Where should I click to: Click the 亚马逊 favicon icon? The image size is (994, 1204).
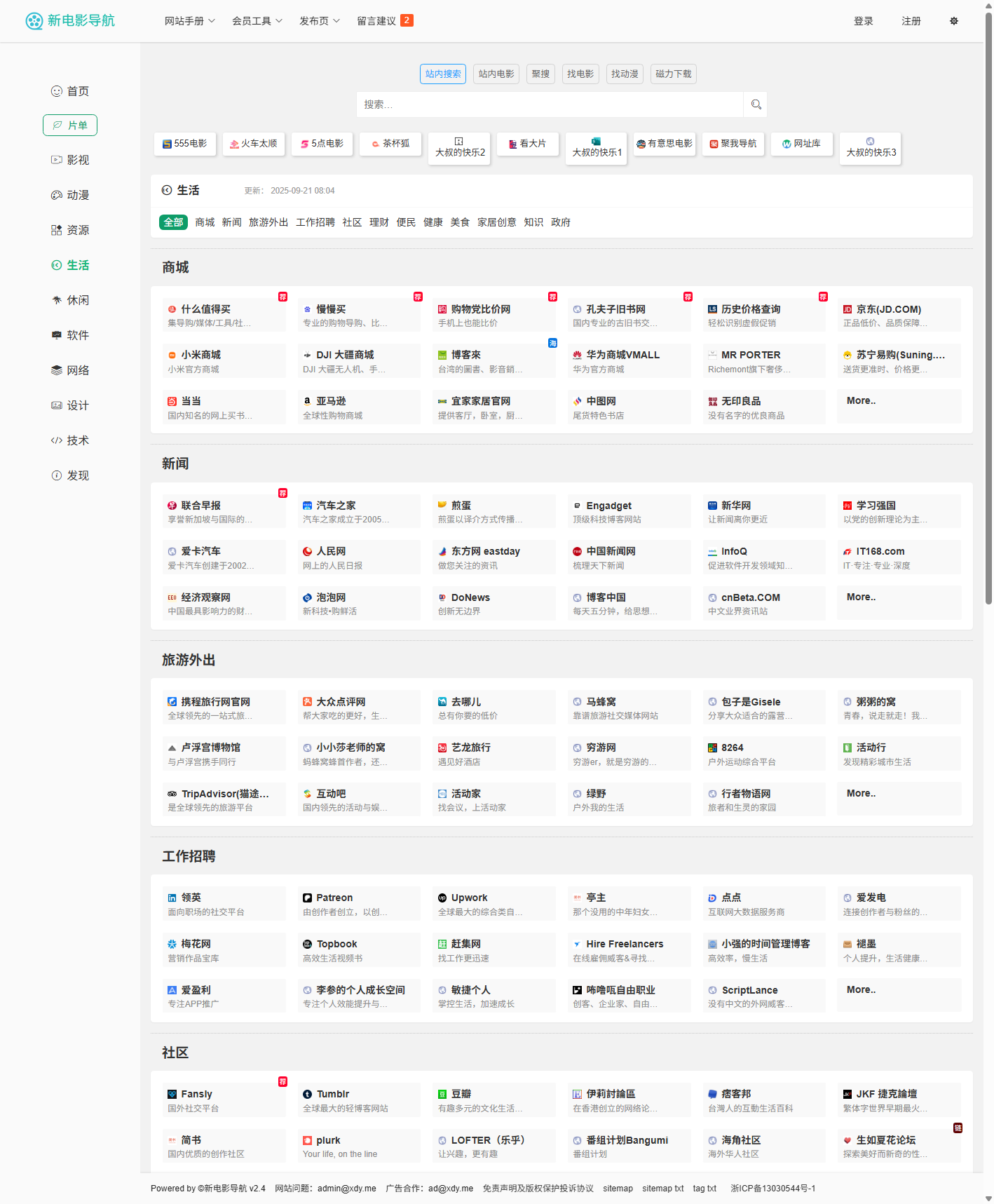point(307,401)
